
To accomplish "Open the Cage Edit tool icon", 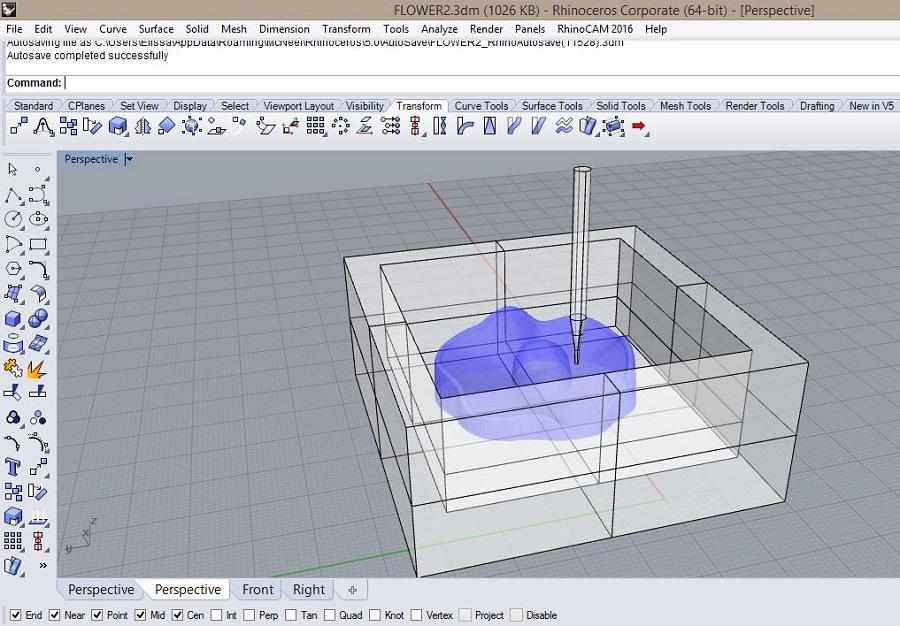I will point(613,126).
